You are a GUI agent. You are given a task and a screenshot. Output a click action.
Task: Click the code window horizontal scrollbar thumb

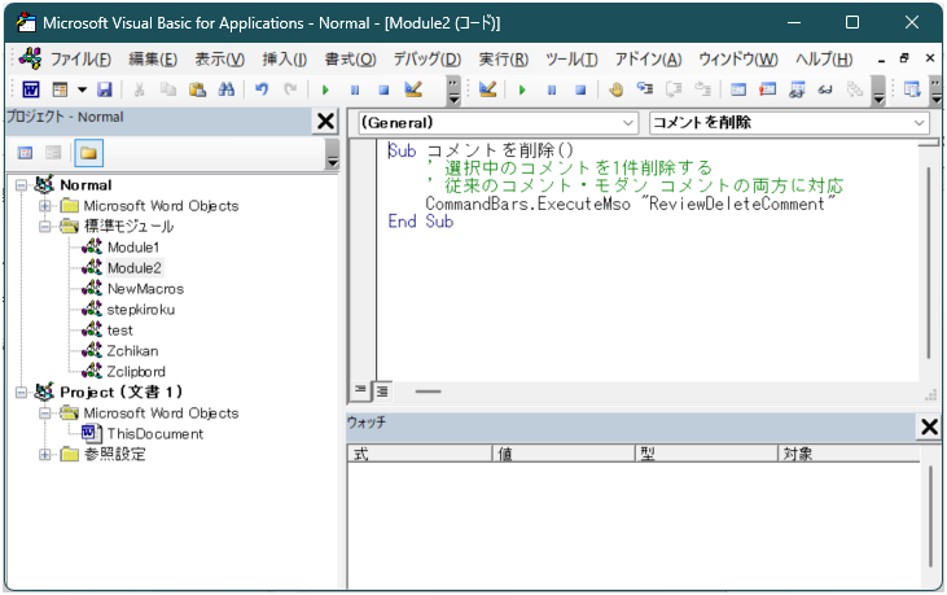click(428, 391)
